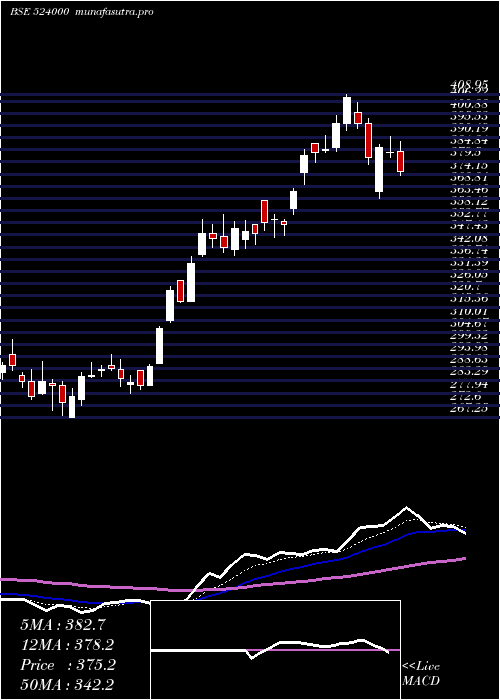Click the 390.19 price level label
The width and height of the screenshot is (500, 700).
(x=469, y=129)
